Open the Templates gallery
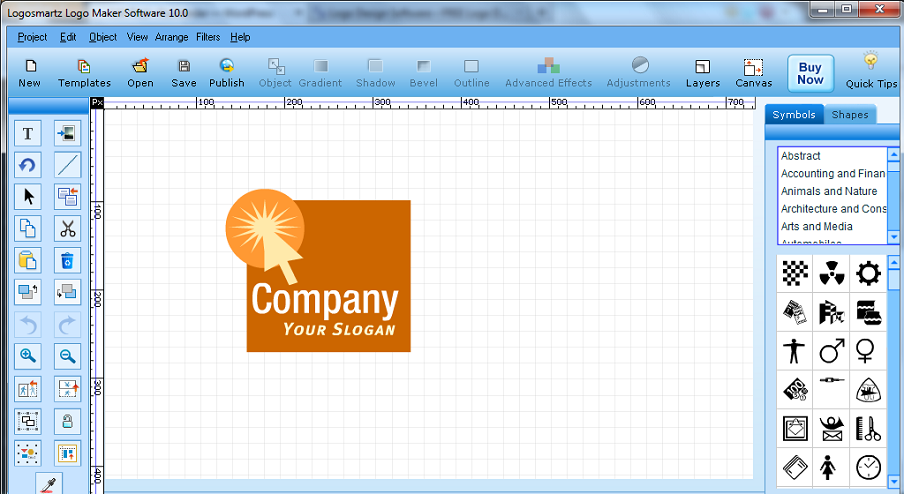The image size is (904, 494). [84, 73]
